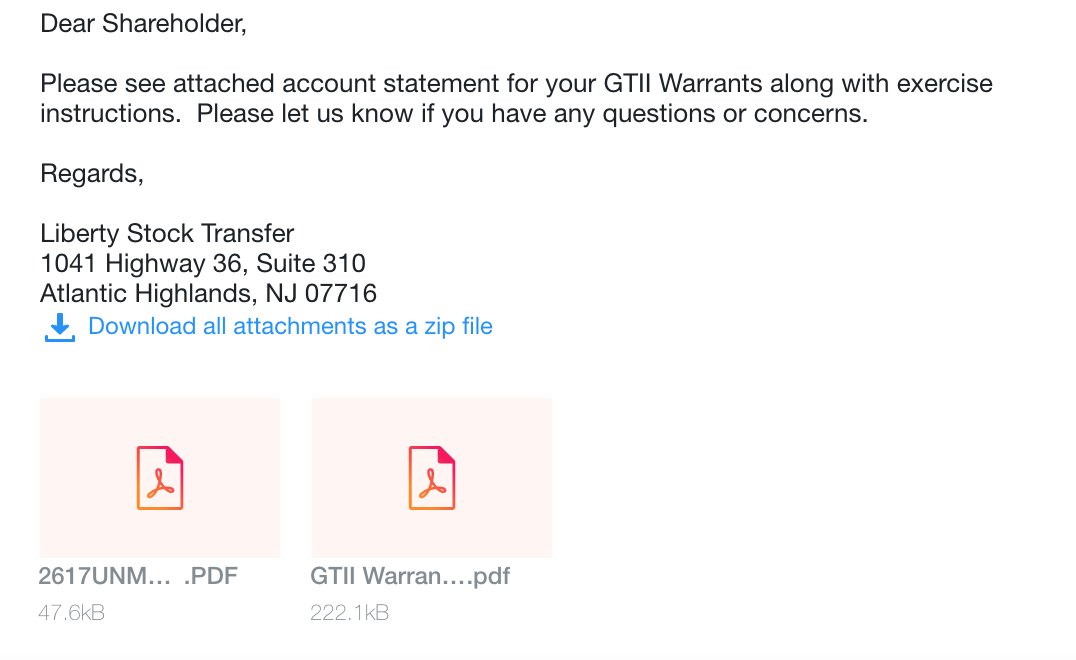Image resolution: width=1076 pixels, height=660 pixels.
Task: Click the phrase questions or concerns
Action: [735, 114]
